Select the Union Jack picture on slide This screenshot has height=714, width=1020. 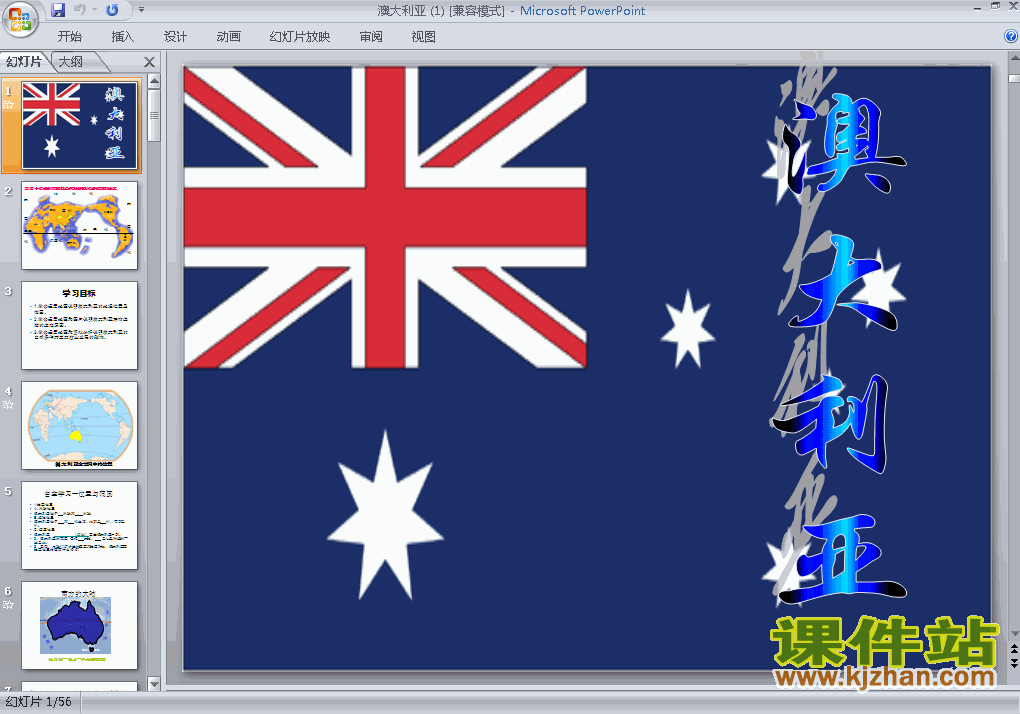point(385,218)
